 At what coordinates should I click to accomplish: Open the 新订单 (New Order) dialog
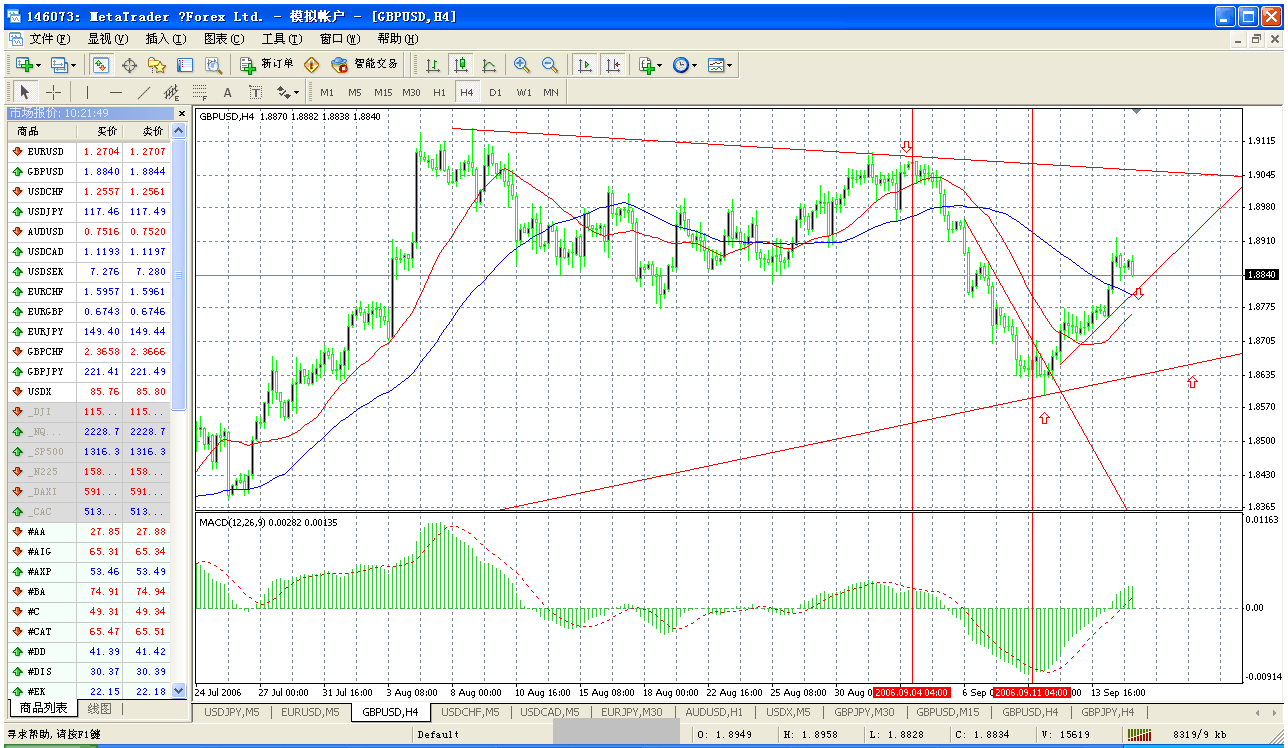click(268, 64)
